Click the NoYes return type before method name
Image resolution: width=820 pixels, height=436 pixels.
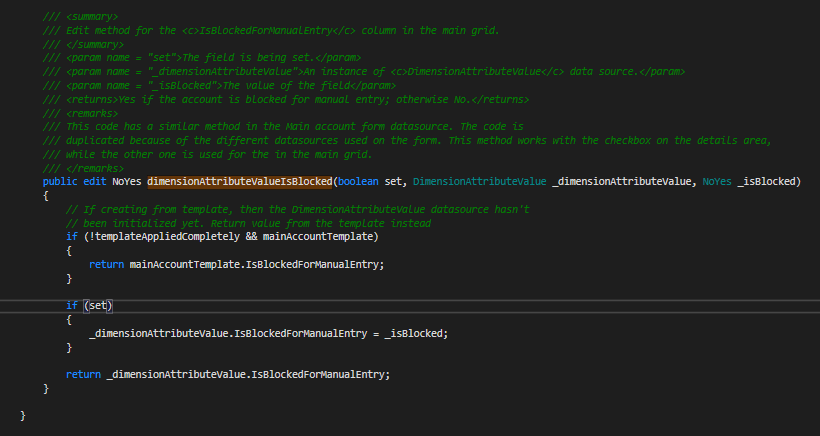click(127, 181)
